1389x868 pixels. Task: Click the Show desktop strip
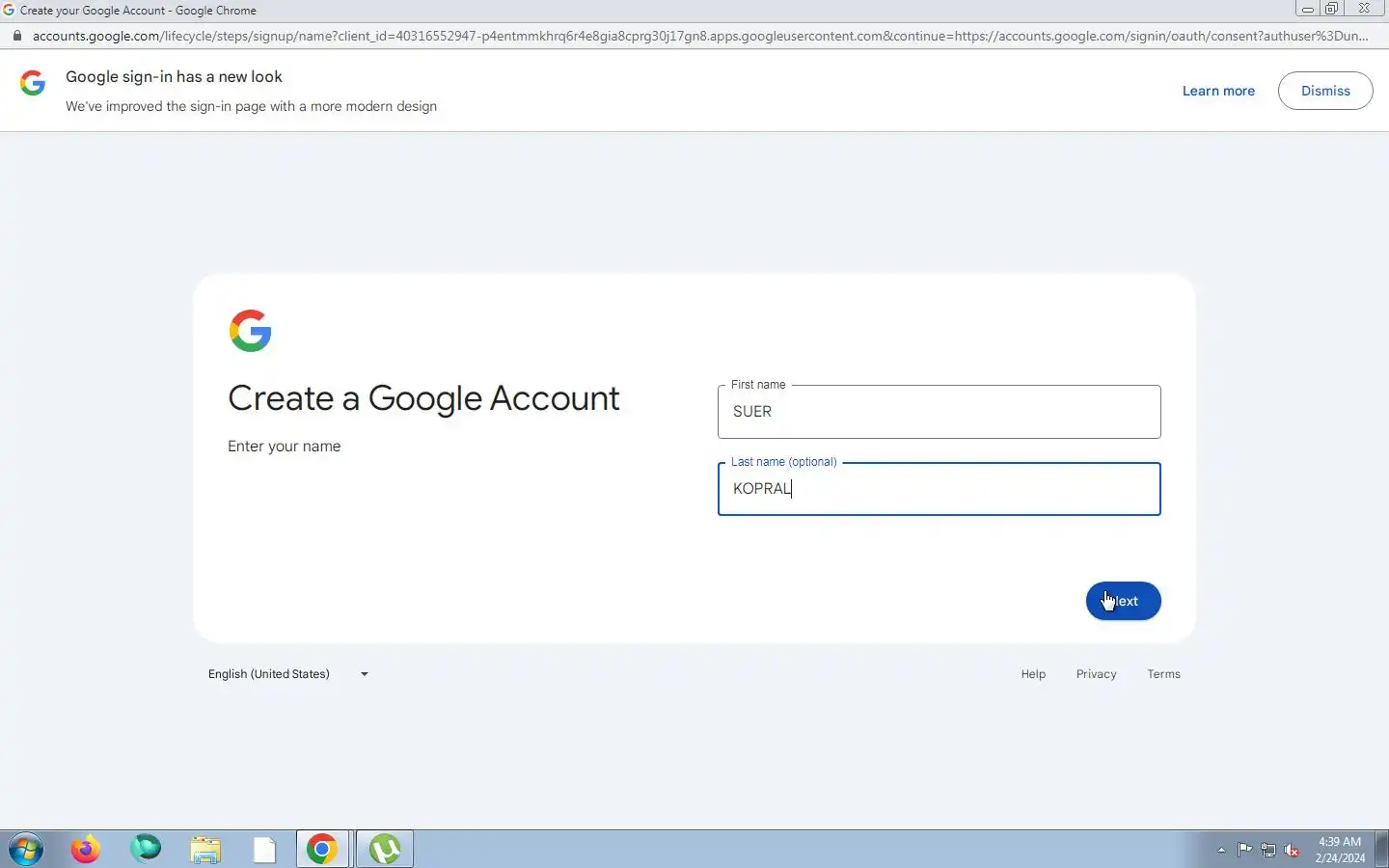(1381, 849)
